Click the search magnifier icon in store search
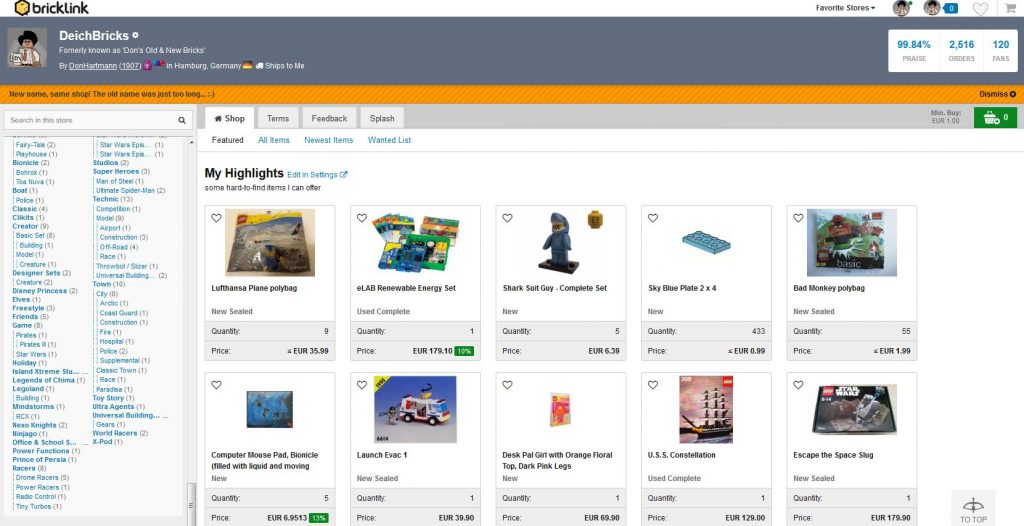The image size is (1024, 526). [x=182, y=120]
